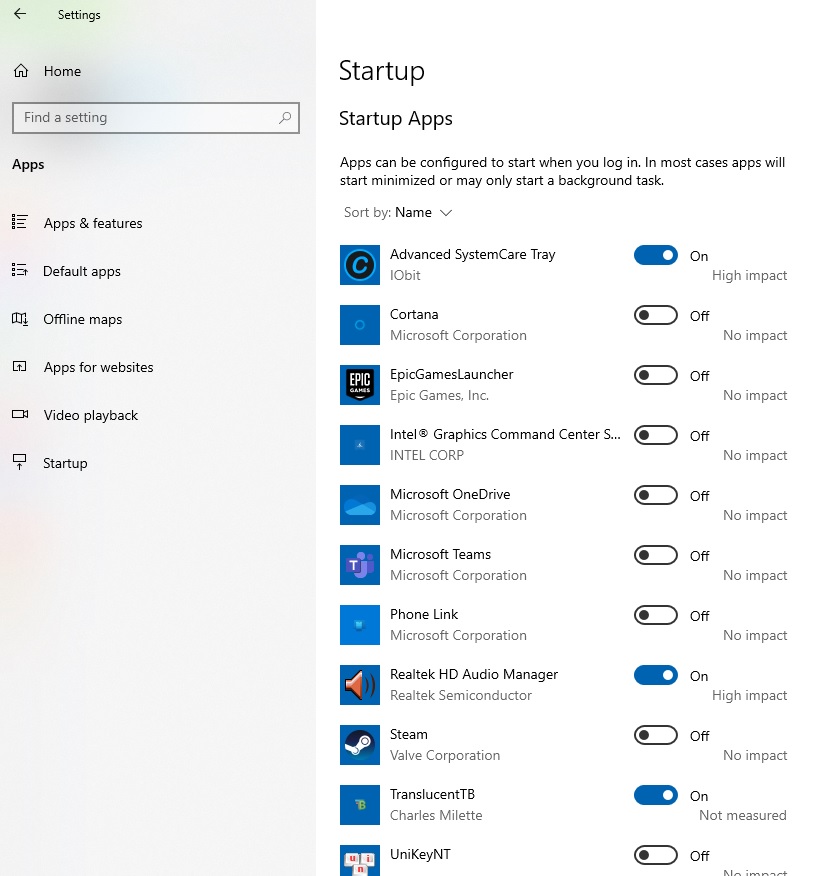Click the Default apps icon

(20, 270)
